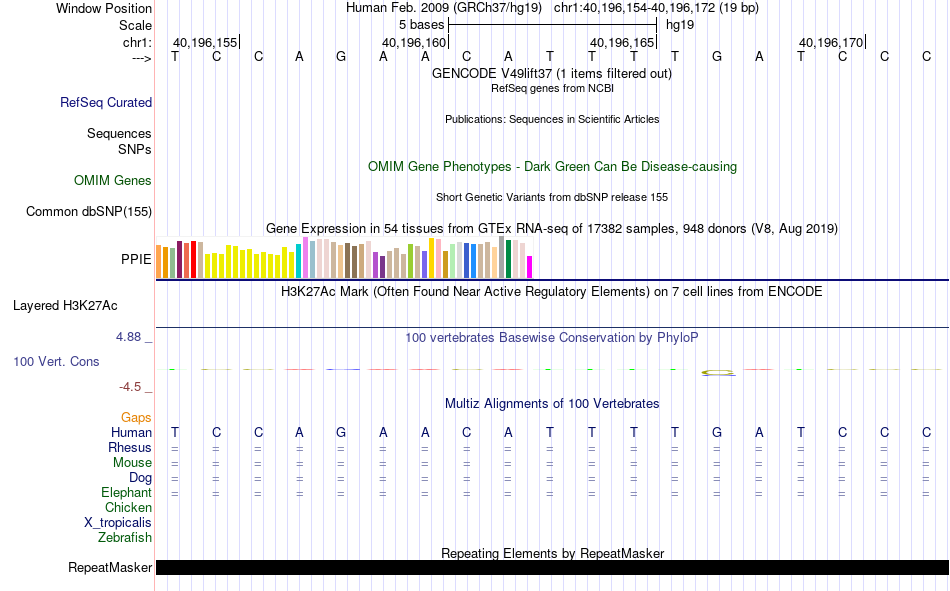Screen dimensions: 950x591
Task: Click the Dog alignment row label
Action: [x=140, y=478]
